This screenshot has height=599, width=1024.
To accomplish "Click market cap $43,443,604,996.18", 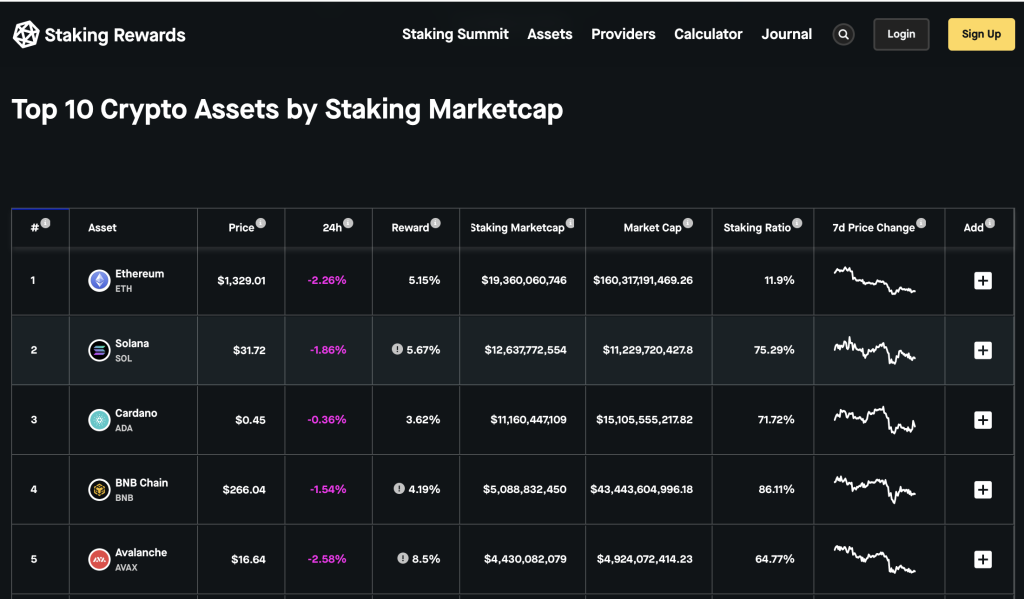I will 641,489.
